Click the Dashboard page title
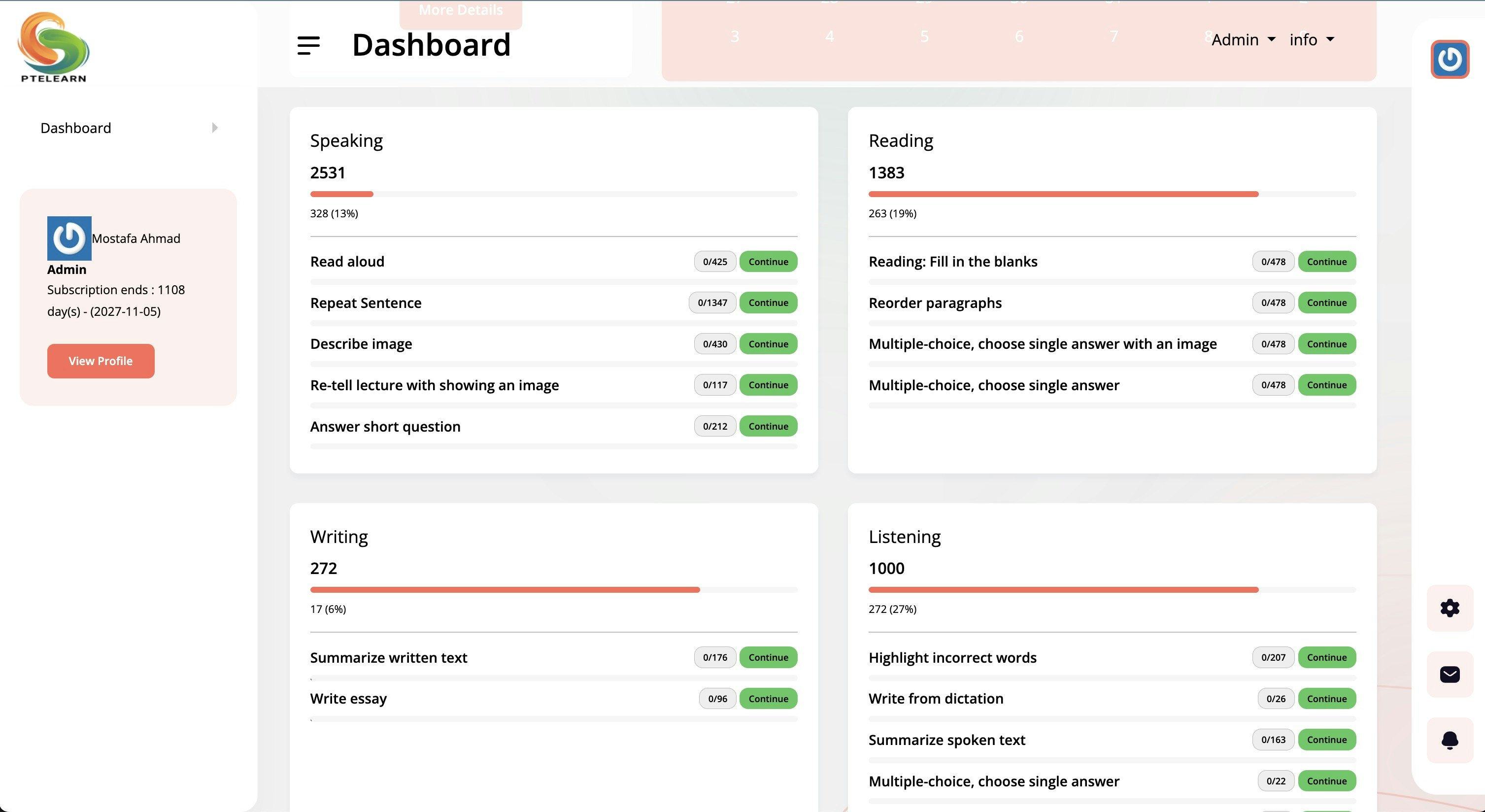The image size is (1485, 812). coord(431,45)
